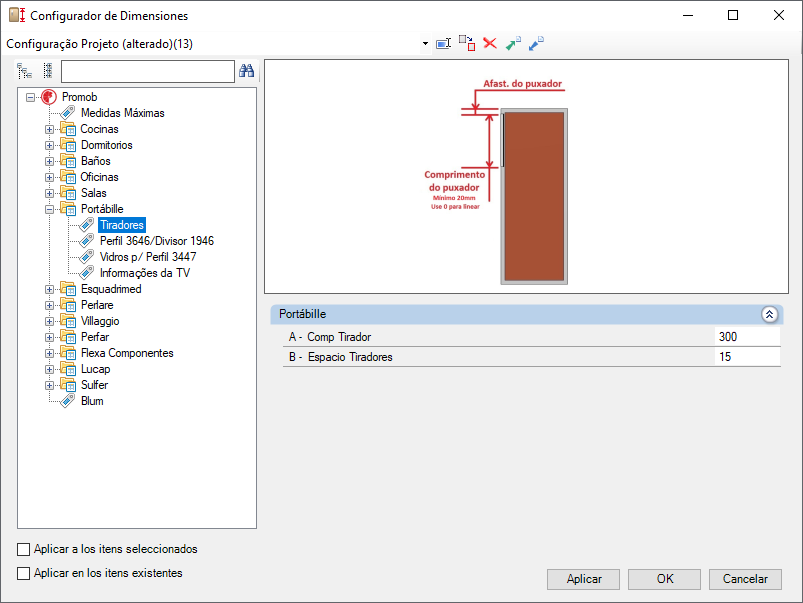The image size is (803, 603).
Task: Click the door preview diagram
Action: [526, 177]
